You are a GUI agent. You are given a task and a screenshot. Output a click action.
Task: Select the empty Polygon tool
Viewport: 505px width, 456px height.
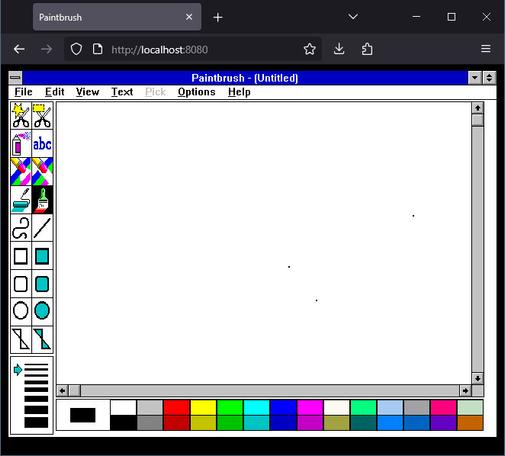pyautogui.click(x=21, y=339)
